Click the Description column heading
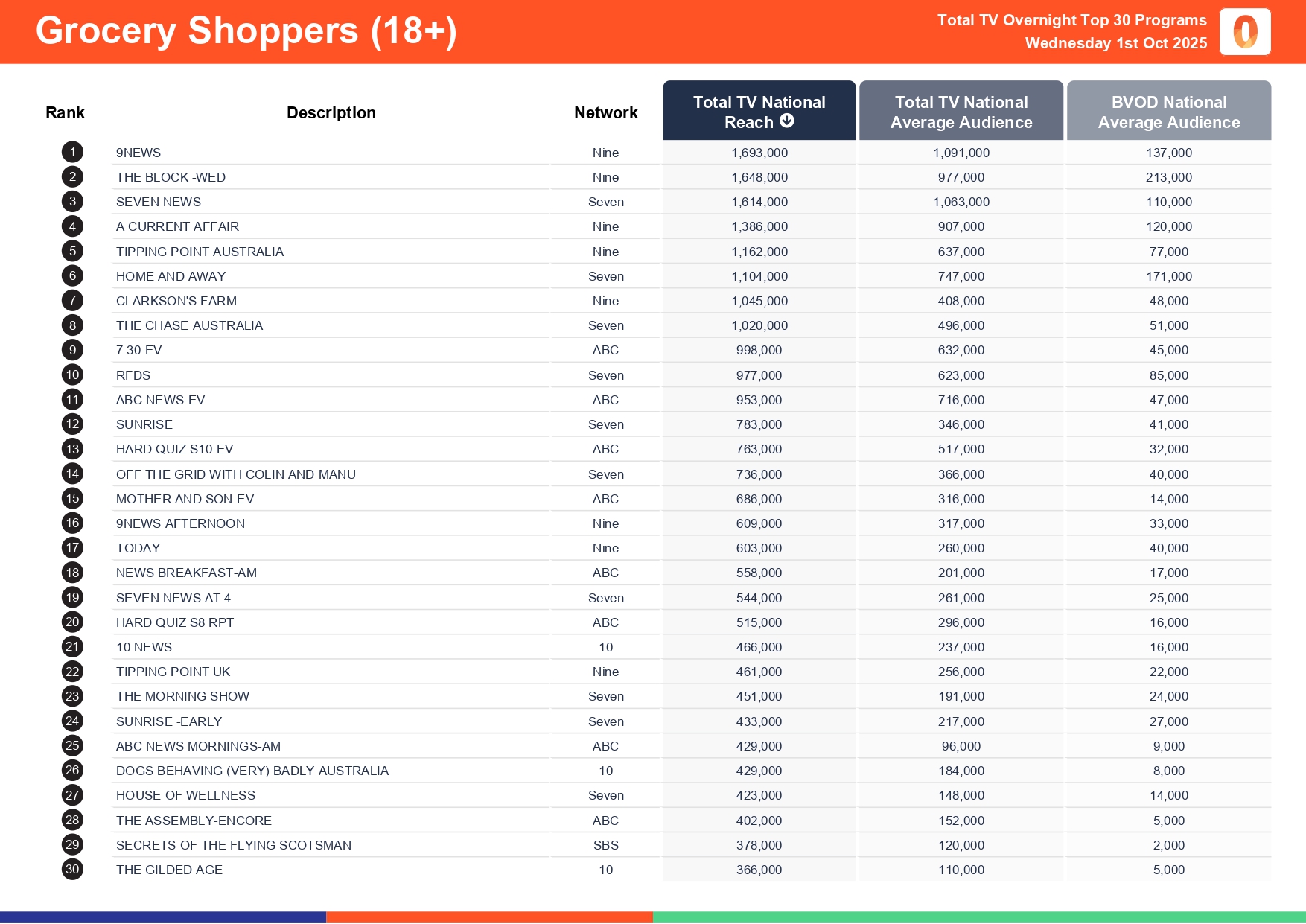 coord(331,113)
